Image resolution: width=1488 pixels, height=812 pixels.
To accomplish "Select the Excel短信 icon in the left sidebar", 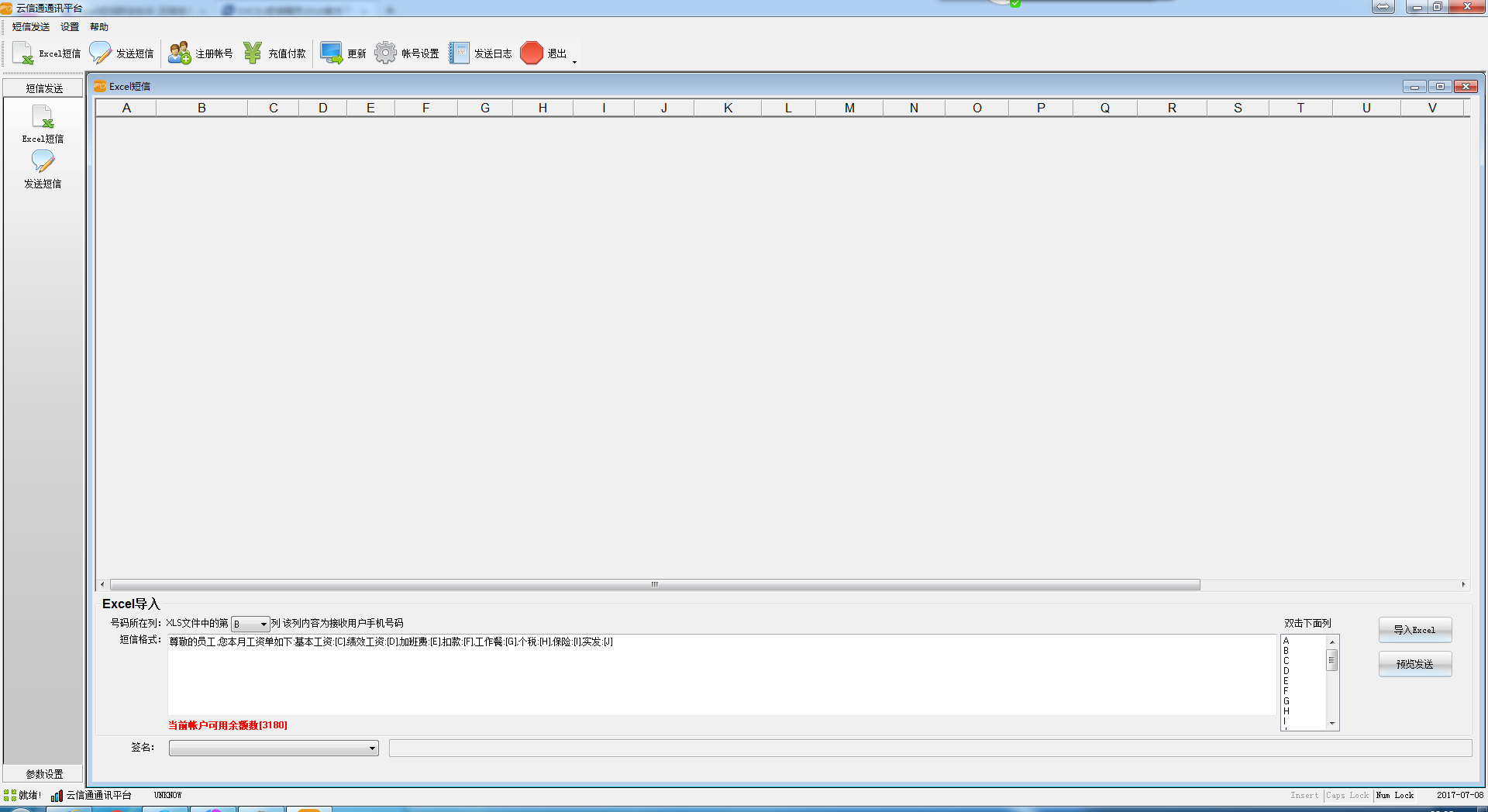I will [43, 116].
